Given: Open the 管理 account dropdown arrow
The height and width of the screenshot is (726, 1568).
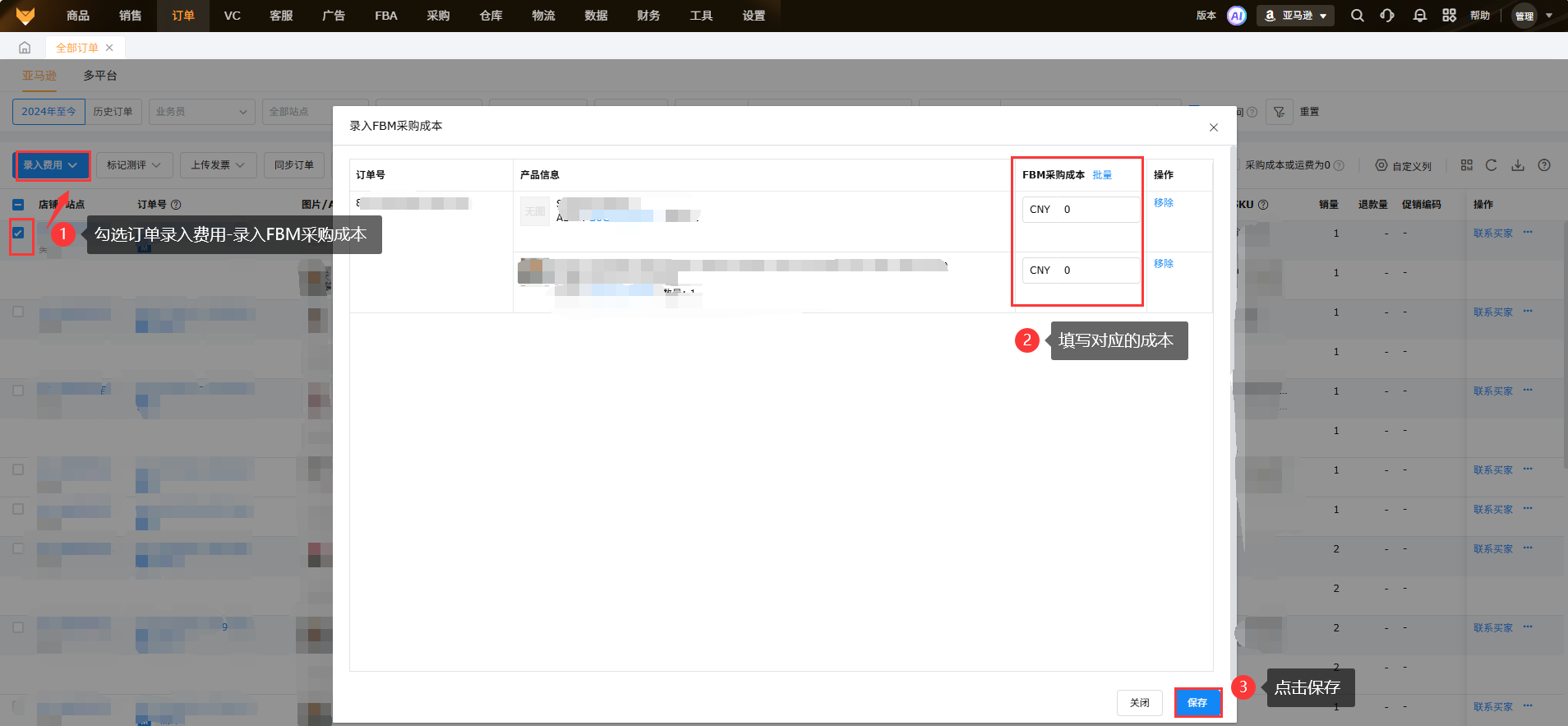Looking at the screenshot, I should pyautogui.click(x=1549, y=16).
